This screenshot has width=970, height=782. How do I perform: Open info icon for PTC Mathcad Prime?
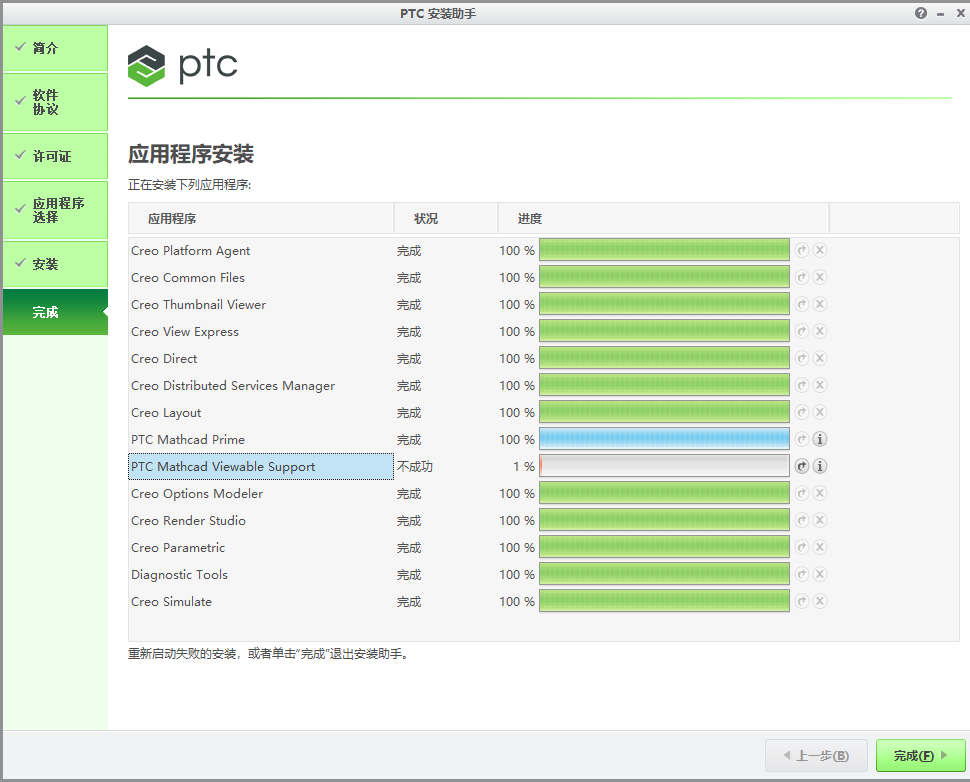click(x=820, y=439)
